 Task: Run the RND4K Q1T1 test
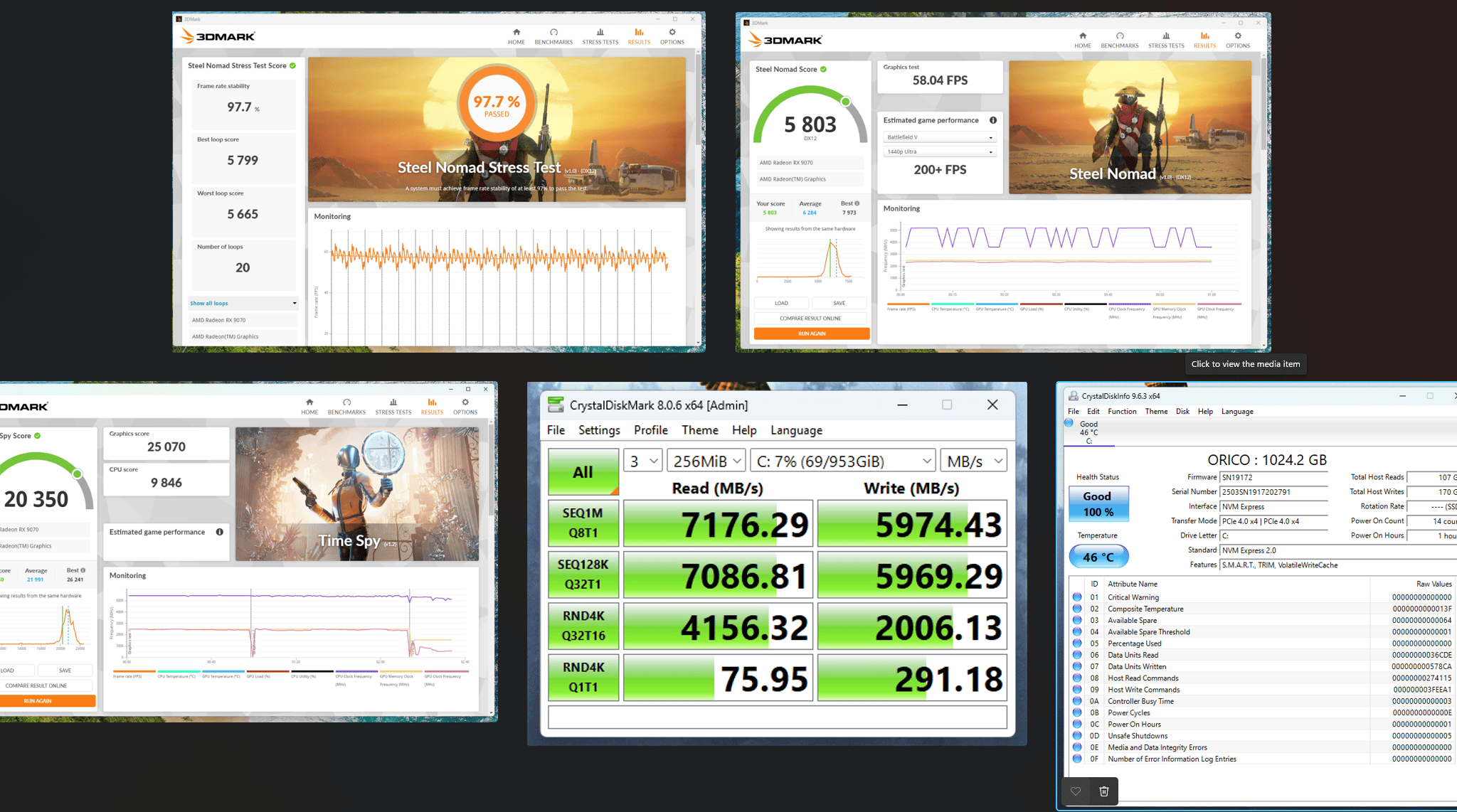(583, 678)
